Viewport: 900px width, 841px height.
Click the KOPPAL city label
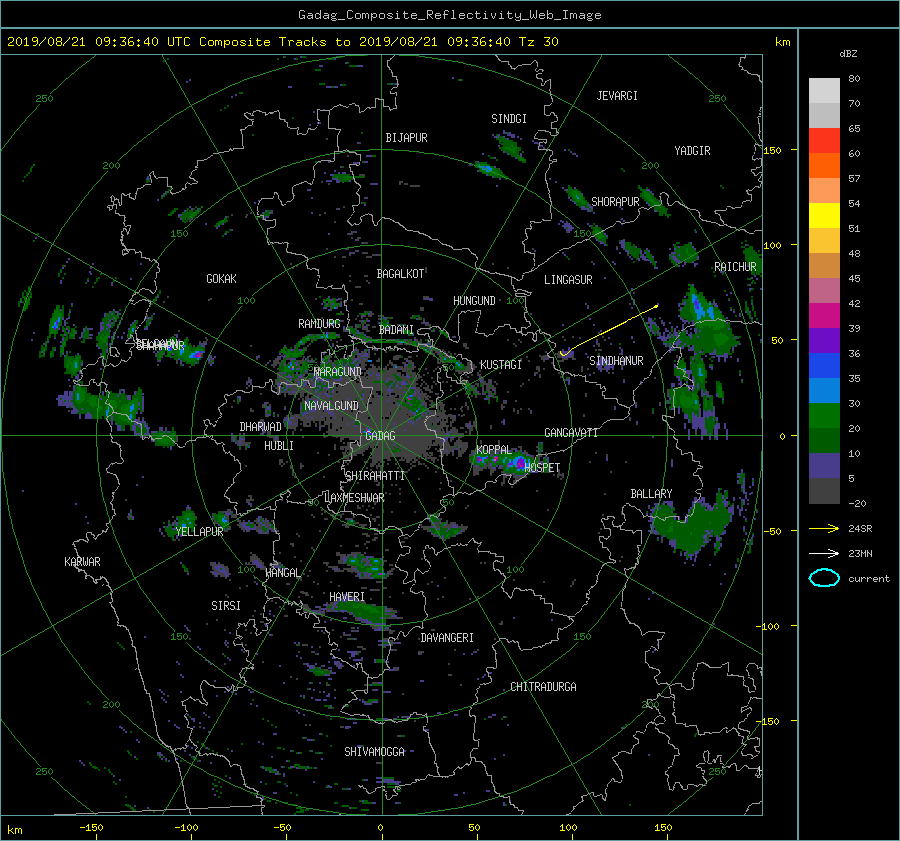tap(494, 450)
